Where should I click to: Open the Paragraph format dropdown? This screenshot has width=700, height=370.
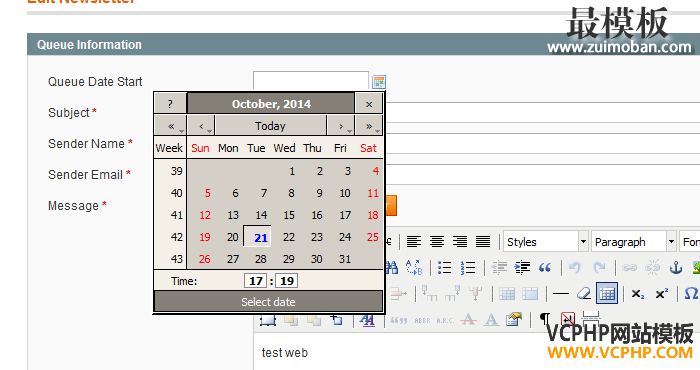click(633, 242)
